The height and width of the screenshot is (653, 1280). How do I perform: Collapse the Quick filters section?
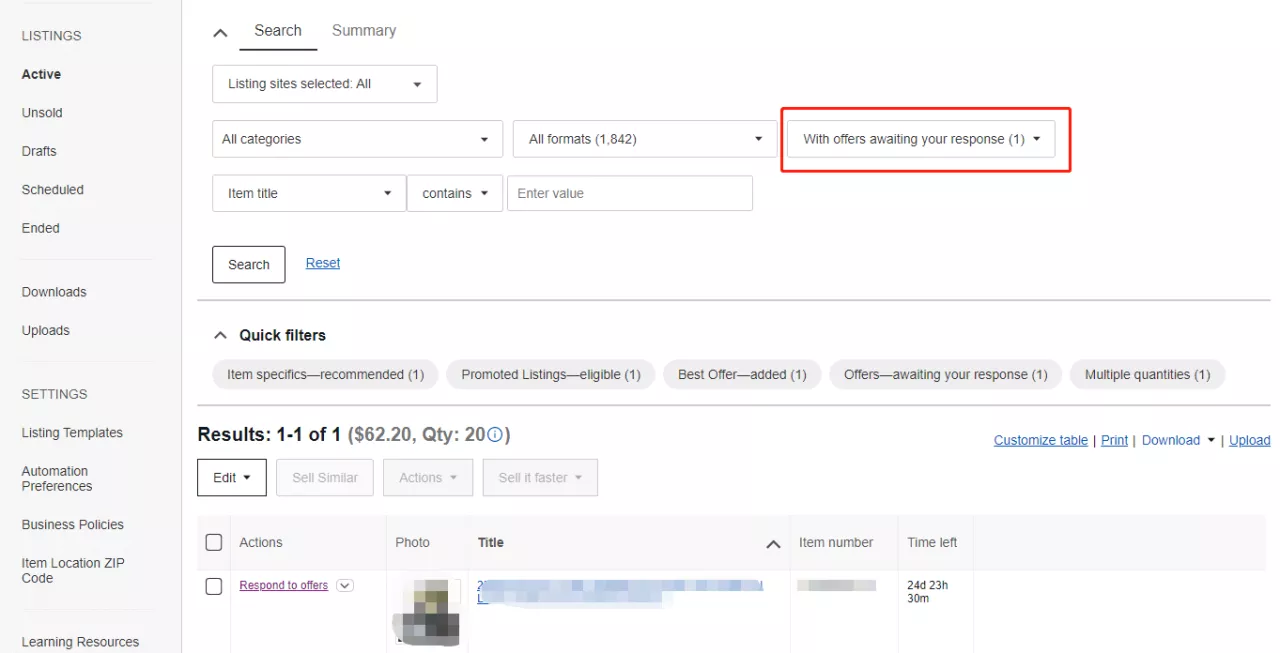click(x=220, y=336)
